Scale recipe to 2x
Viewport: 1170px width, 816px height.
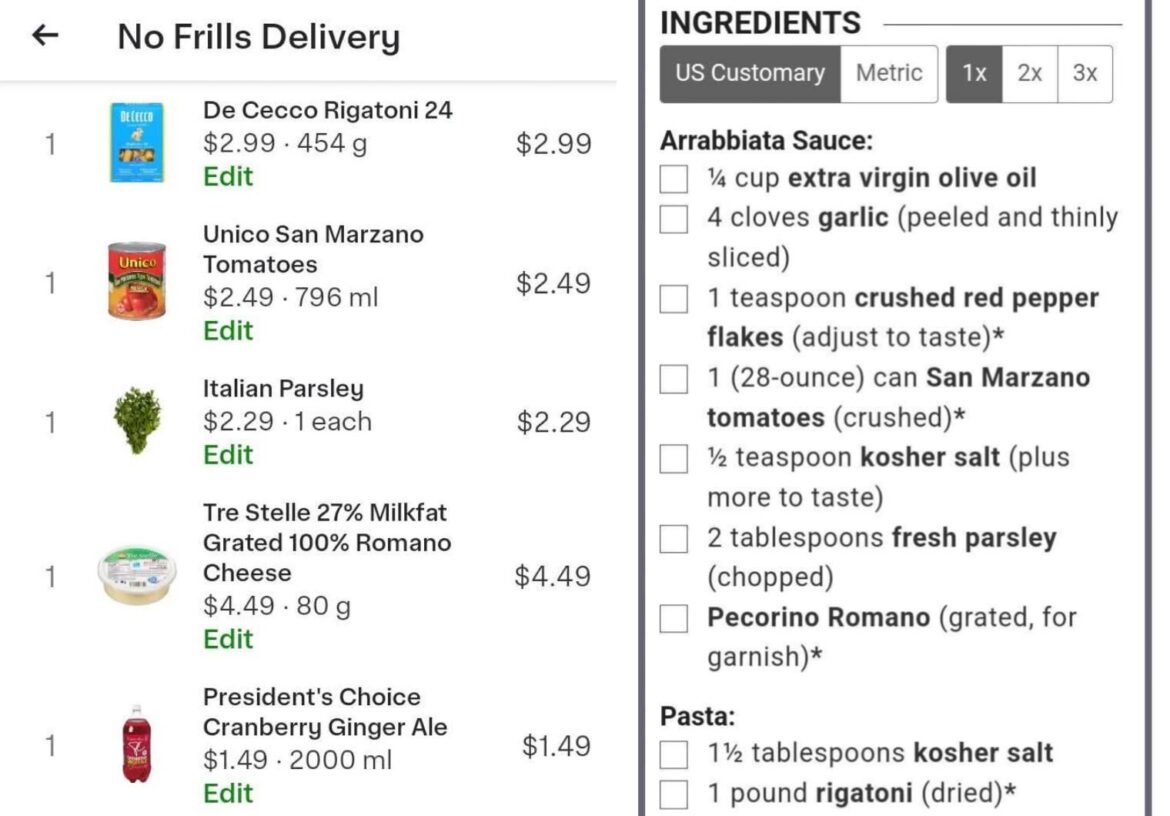1030,73
